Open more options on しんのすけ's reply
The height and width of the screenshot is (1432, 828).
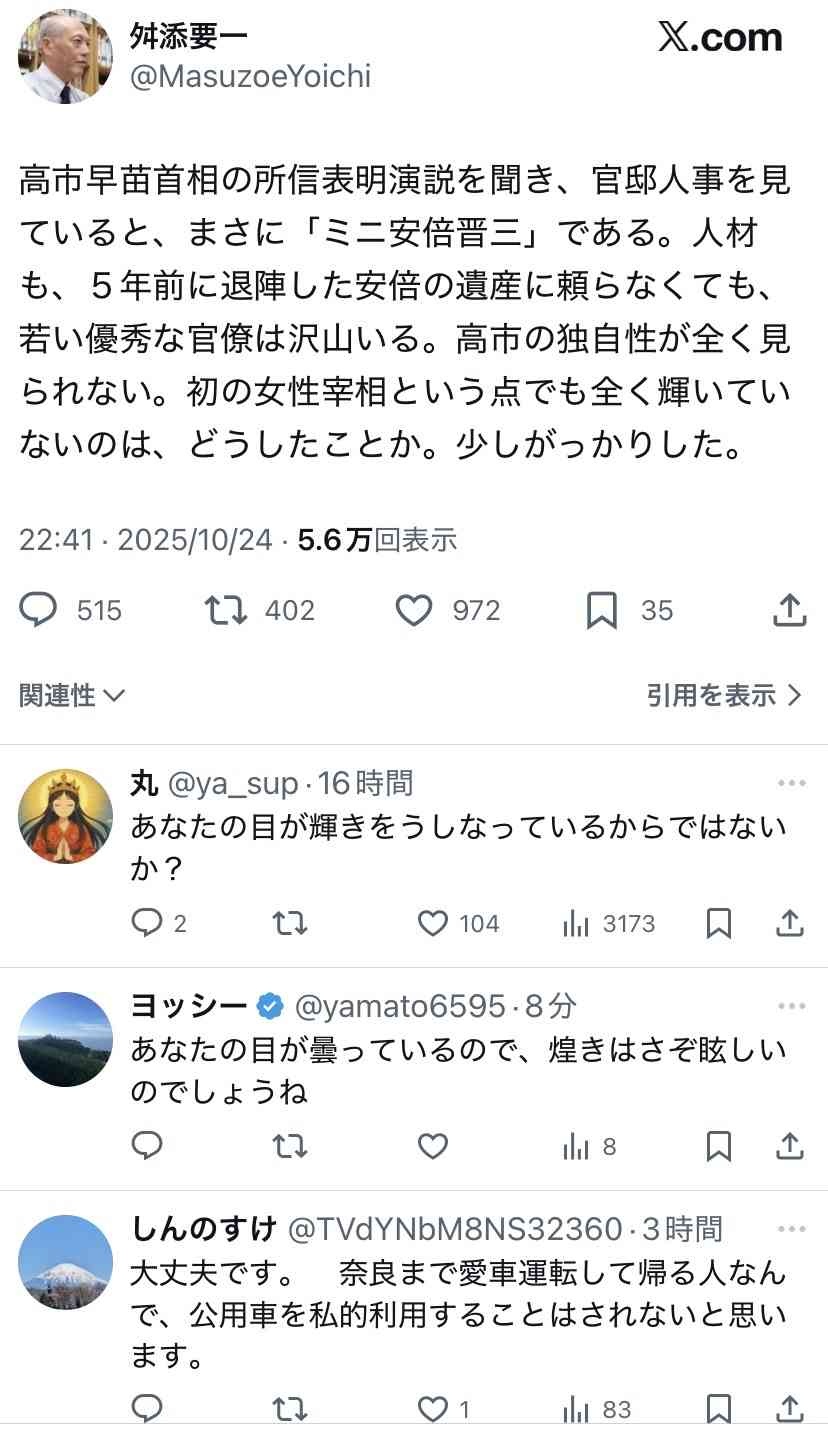point(791,1229)
